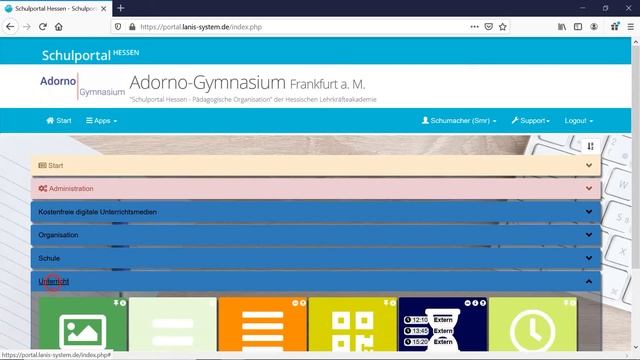This screenshot has width=640, height=360.
Task: Expand Kostenfreie digitale Unterrichtsmedien chevron
Action: point(589,212)
